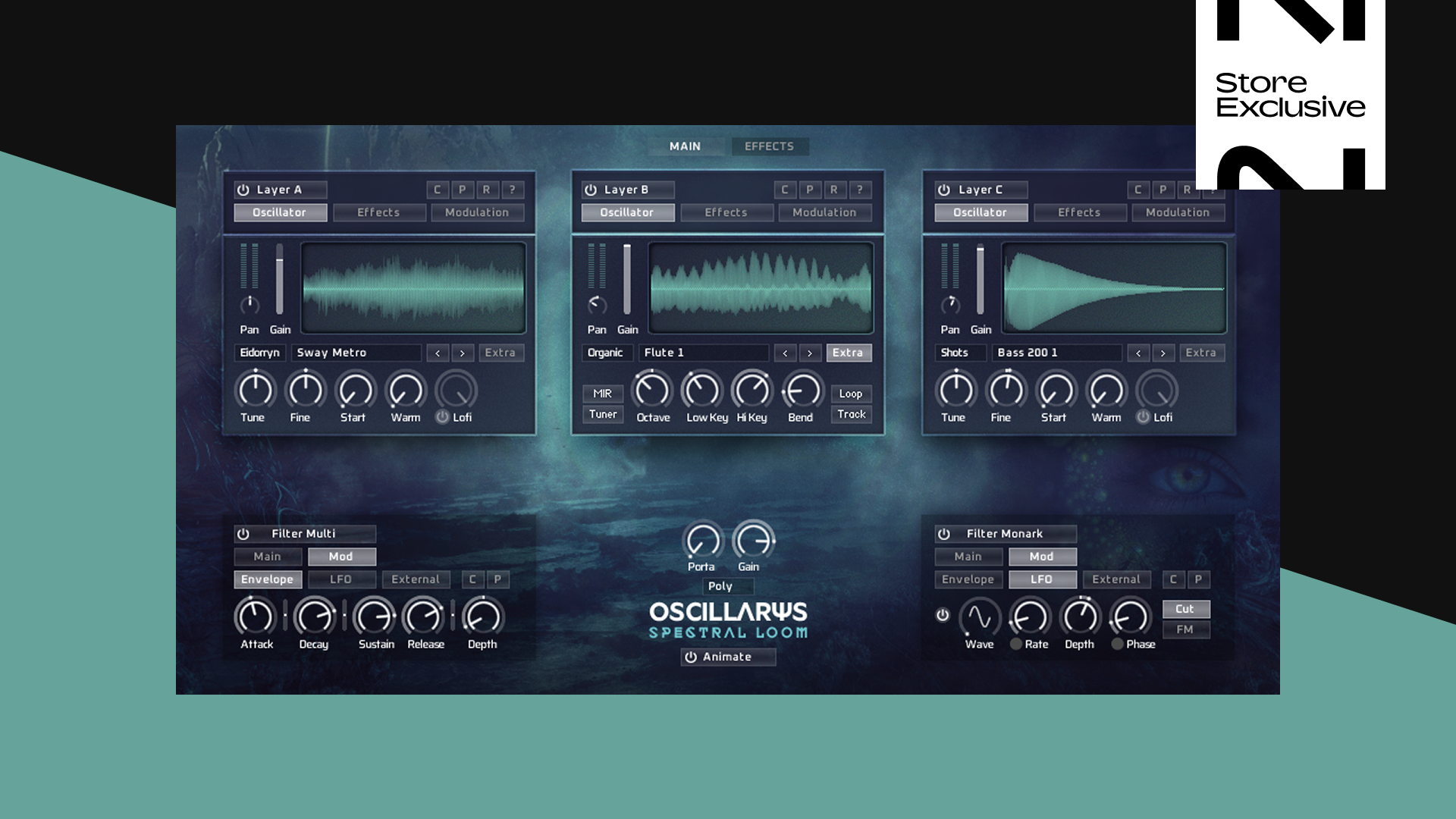Image resolution: width=1456 pixels, height=819 pixels.
Task: Click the Flute 1 preset name field
Action: pyautogui.click(x=704, y=353)
